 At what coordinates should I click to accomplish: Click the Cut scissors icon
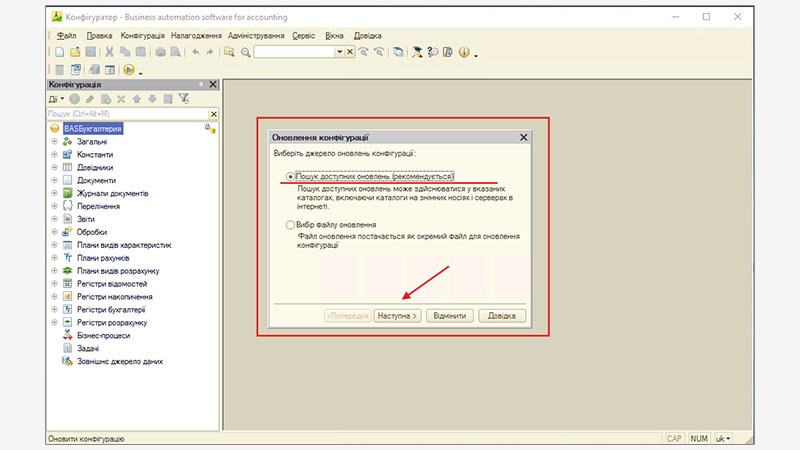click(109, 52)
